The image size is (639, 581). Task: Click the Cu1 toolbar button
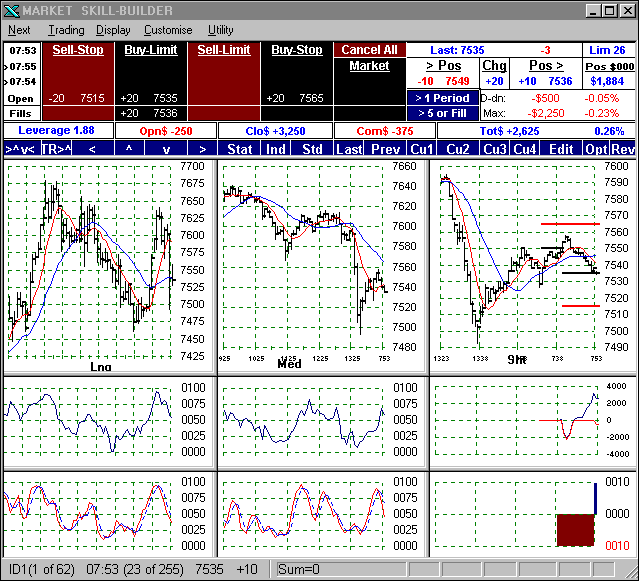[422, 149]
